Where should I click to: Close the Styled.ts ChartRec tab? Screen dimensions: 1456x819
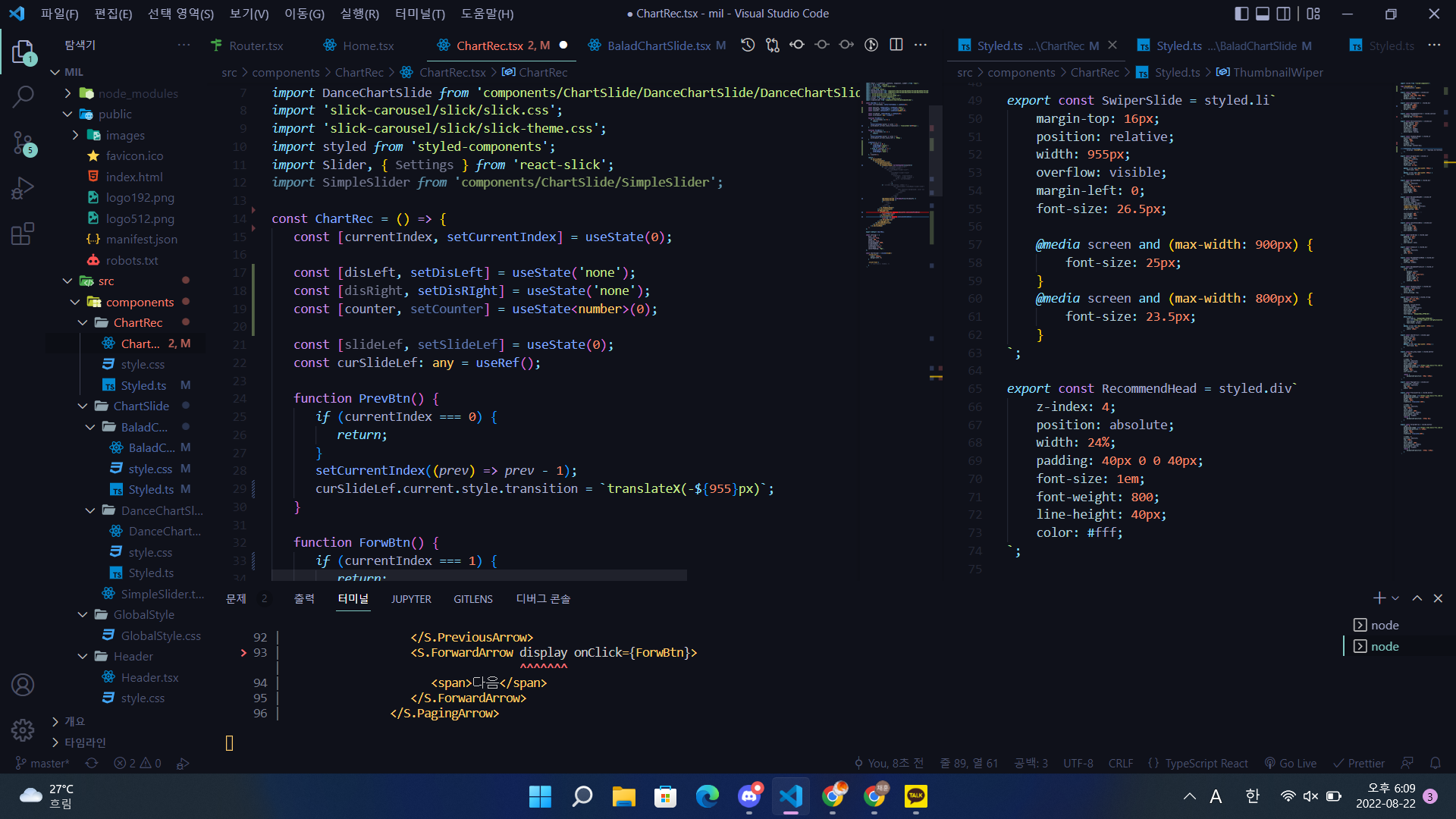click(1112, 45)
